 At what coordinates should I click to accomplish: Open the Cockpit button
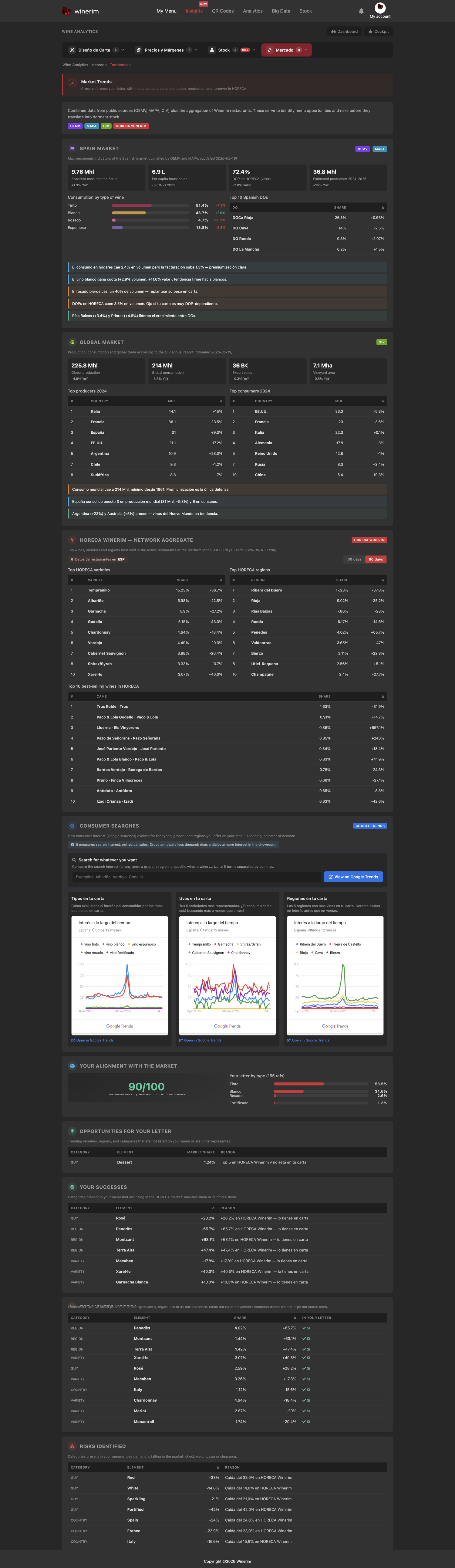[x=378, y=32]
